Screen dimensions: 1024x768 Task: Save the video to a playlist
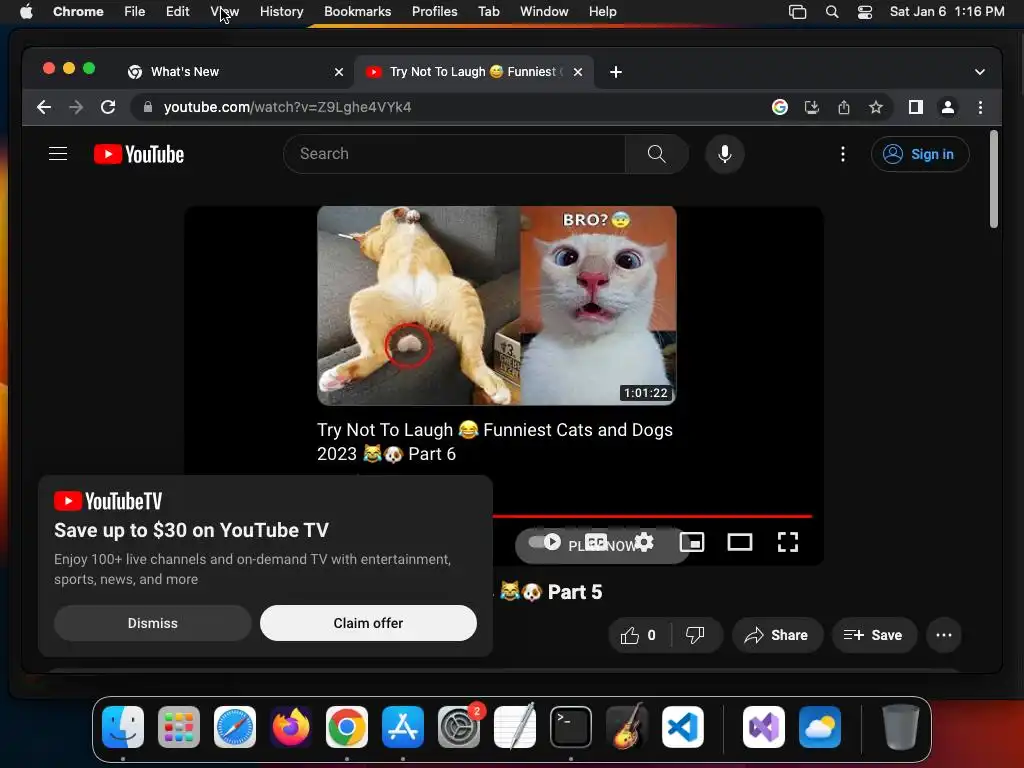pos(874,635)
